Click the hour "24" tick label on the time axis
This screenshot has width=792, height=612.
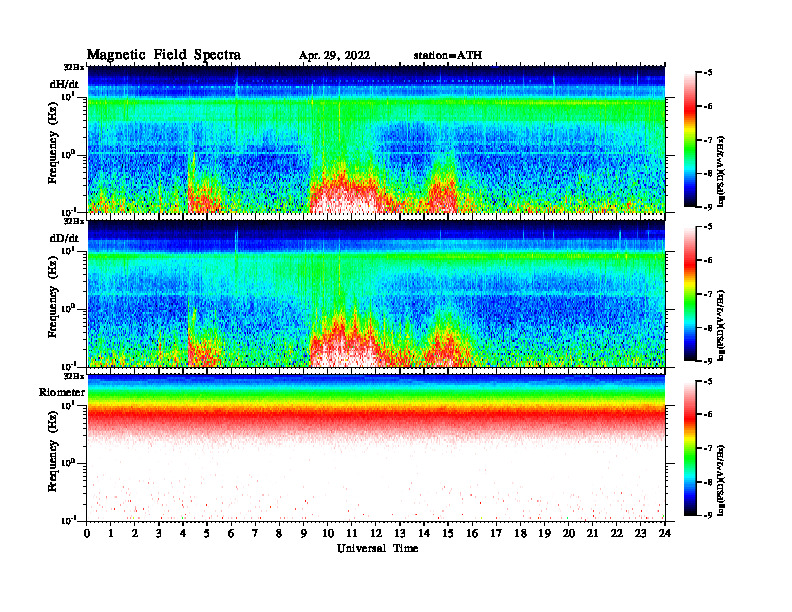(x=665, y=533)
